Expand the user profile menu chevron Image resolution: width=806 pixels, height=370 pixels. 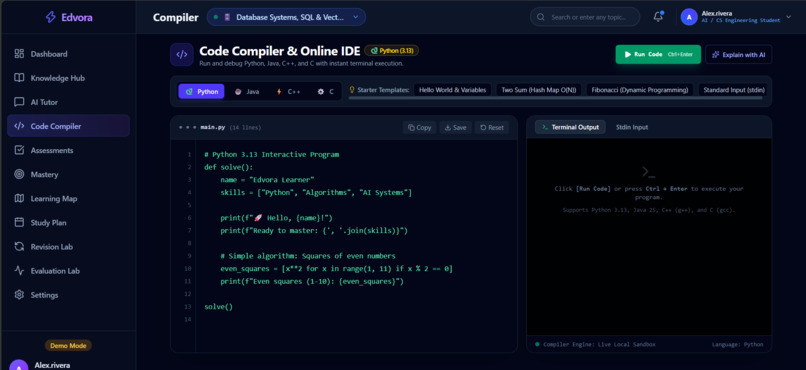click(789, 17)
